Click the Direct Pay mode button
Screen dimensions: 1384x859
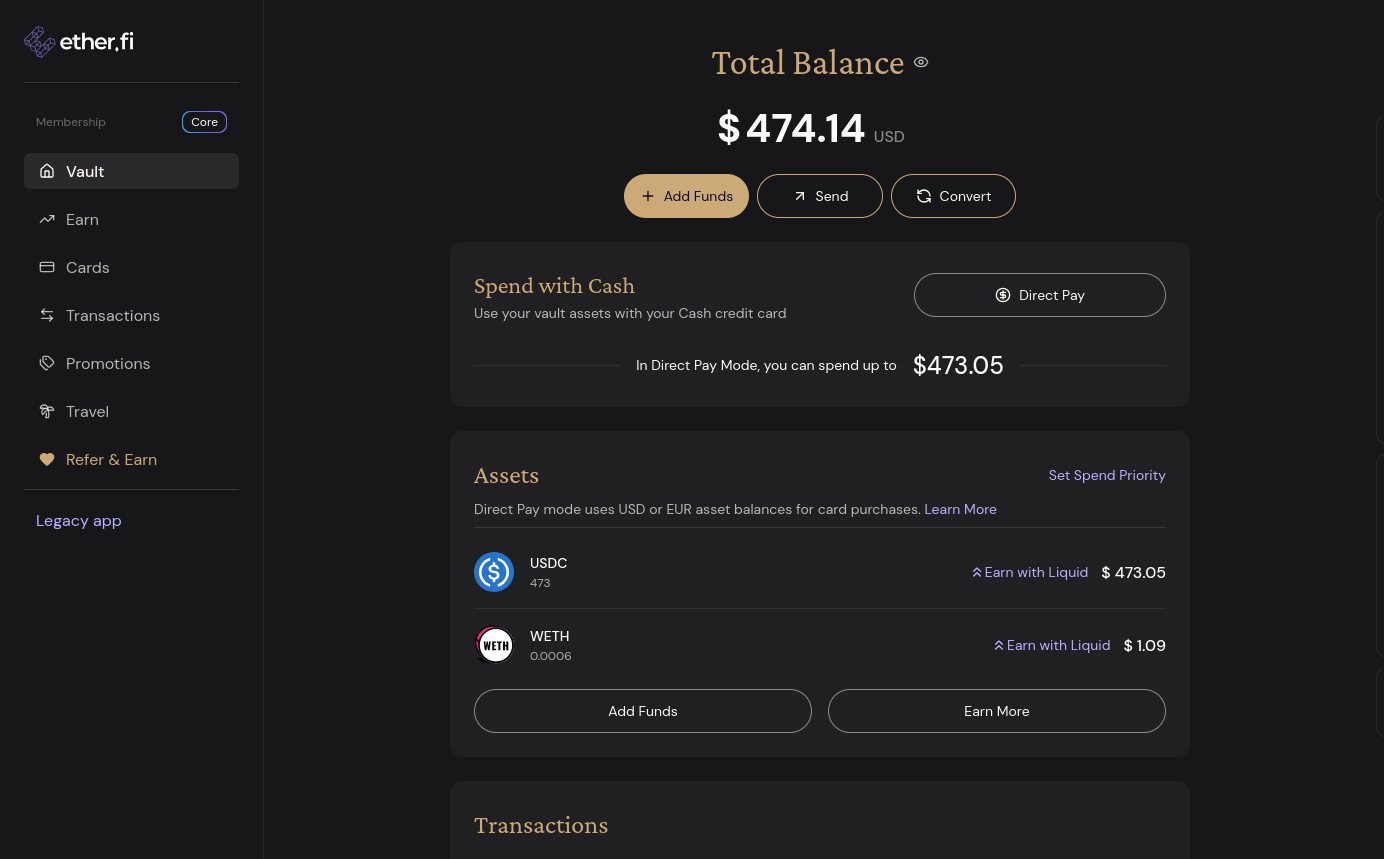click(1040, 295)
